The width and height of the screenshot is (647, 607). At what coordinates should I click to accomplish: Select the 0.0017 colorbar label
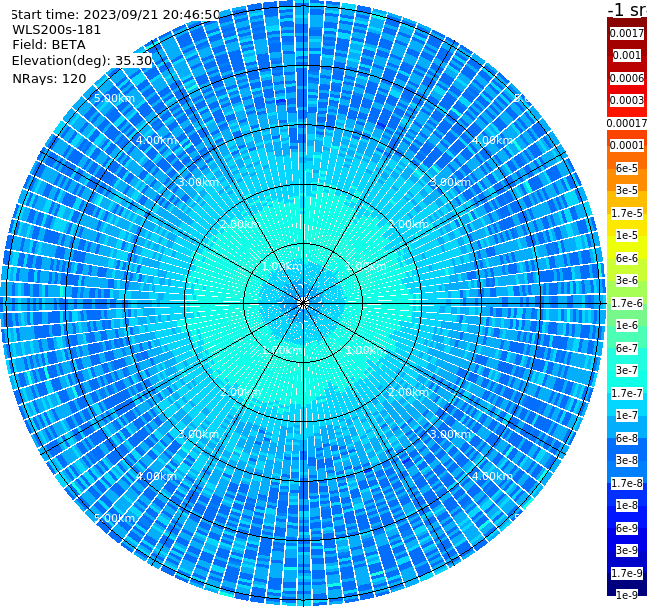coord(627,33)
